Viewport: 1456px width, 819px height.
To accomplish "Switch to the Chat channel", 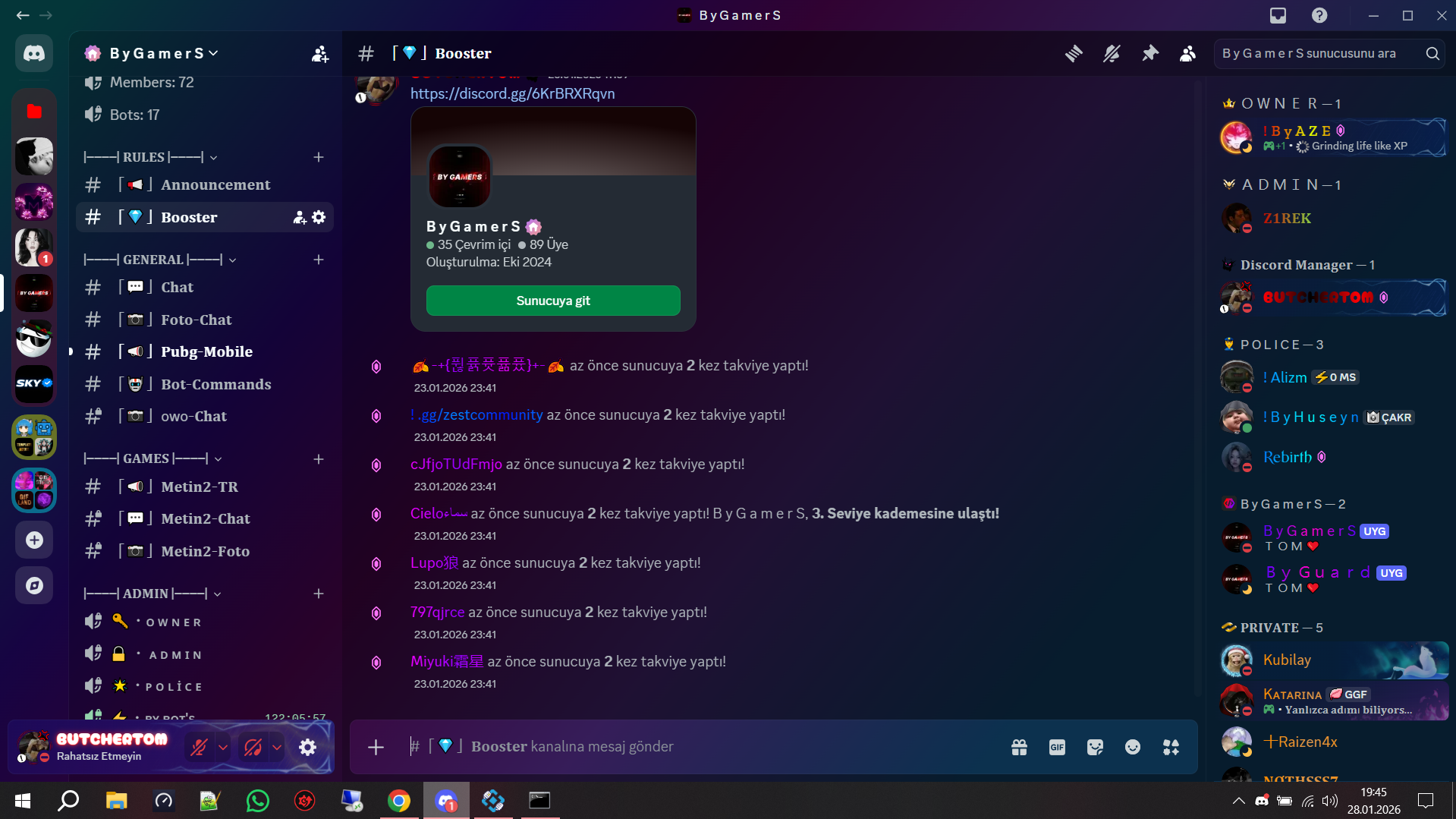I will (205, 287).
